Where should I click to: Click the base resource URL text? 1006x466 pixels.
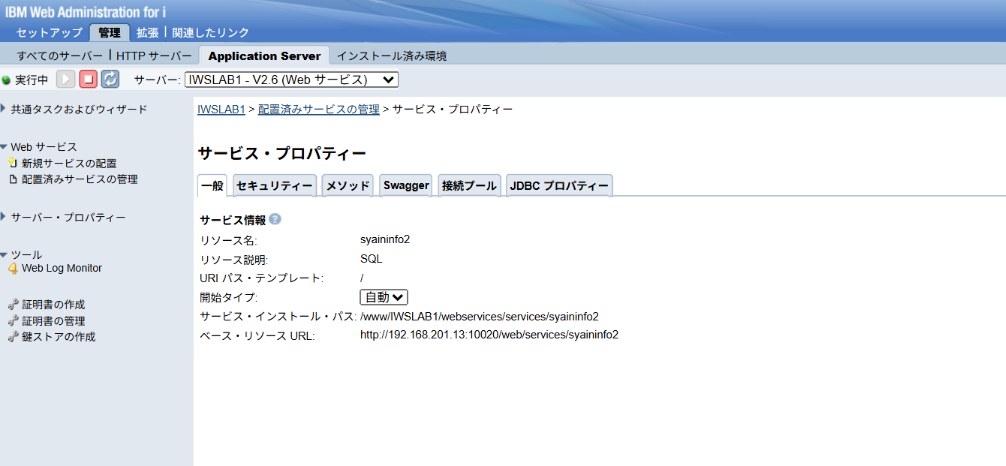pos(489,335)
